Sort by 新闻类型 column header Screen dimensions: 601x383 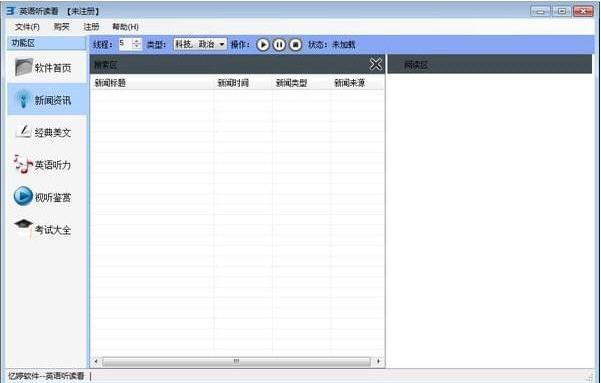(301, 83)
